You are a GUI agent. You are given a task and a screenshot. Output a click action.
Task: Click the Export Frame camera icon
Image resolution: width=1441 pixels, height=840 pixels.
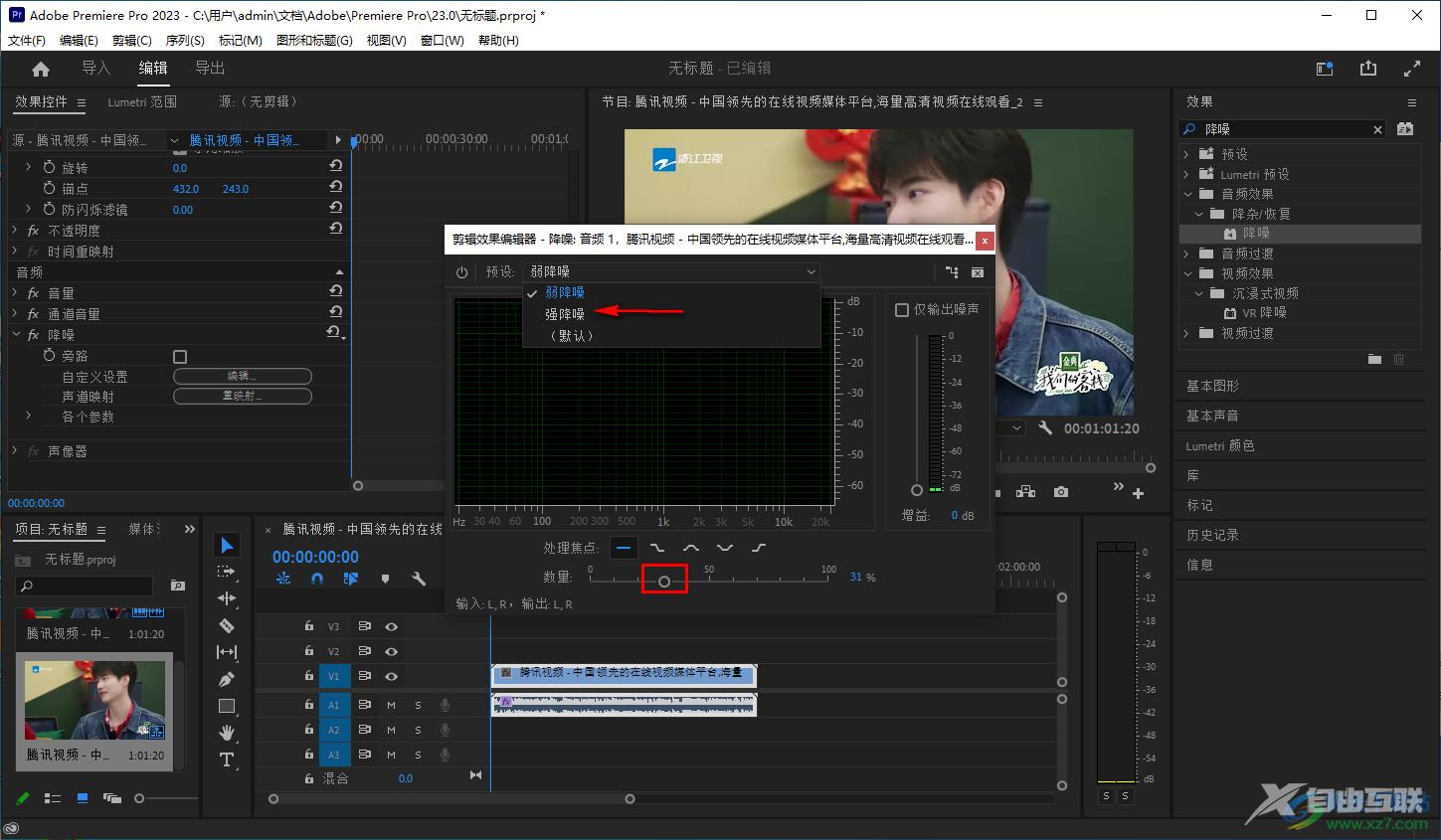coord(1061,492)
